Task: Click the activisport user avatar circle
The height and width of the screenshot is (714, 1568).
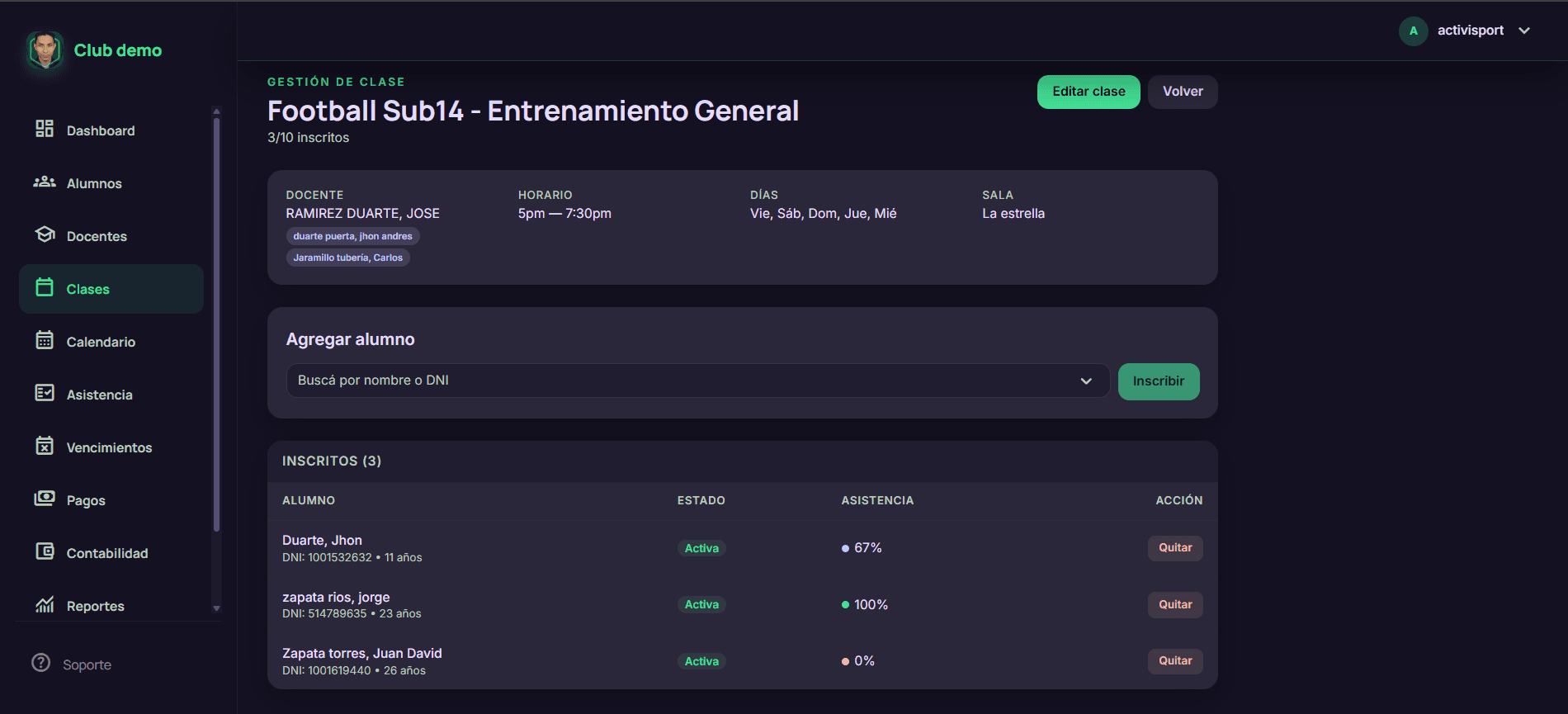Action: click(1414, 31)
